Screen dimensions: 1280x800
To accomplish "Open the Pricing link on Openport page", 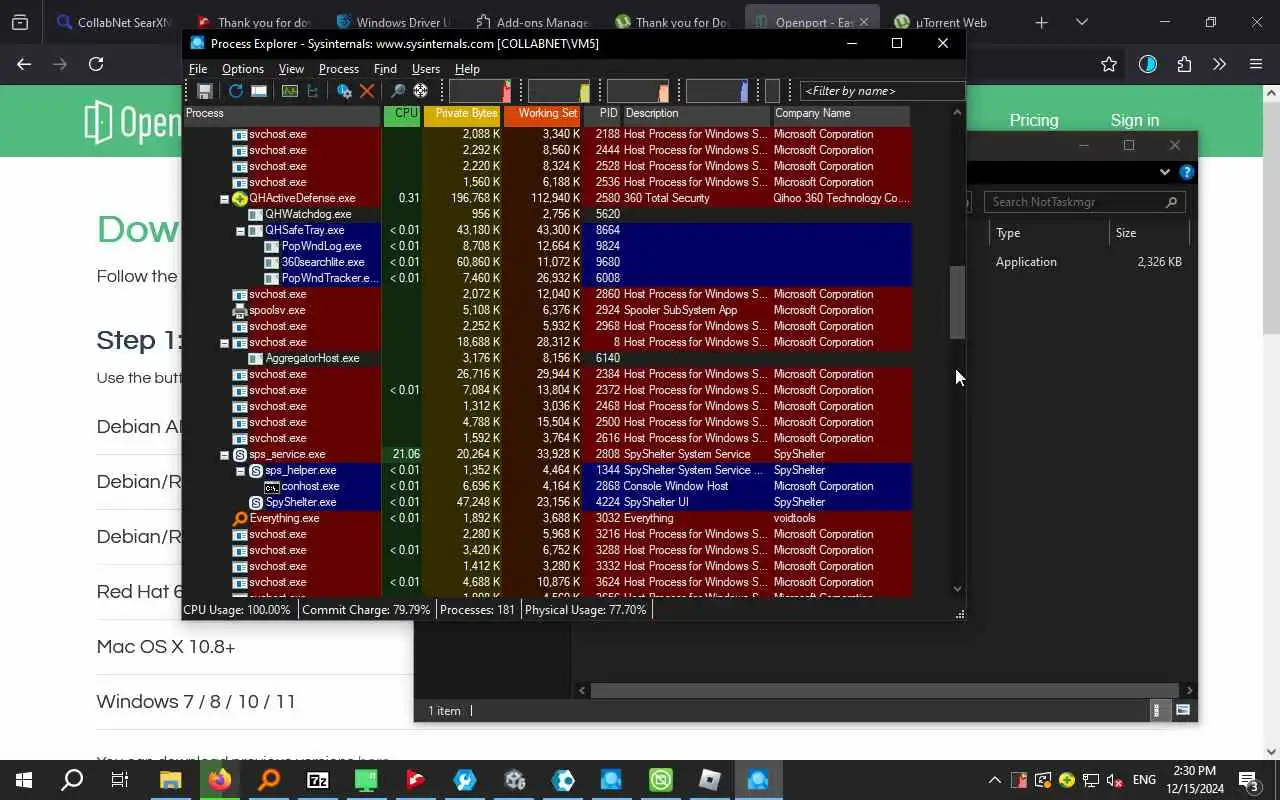I will 1034,120.
